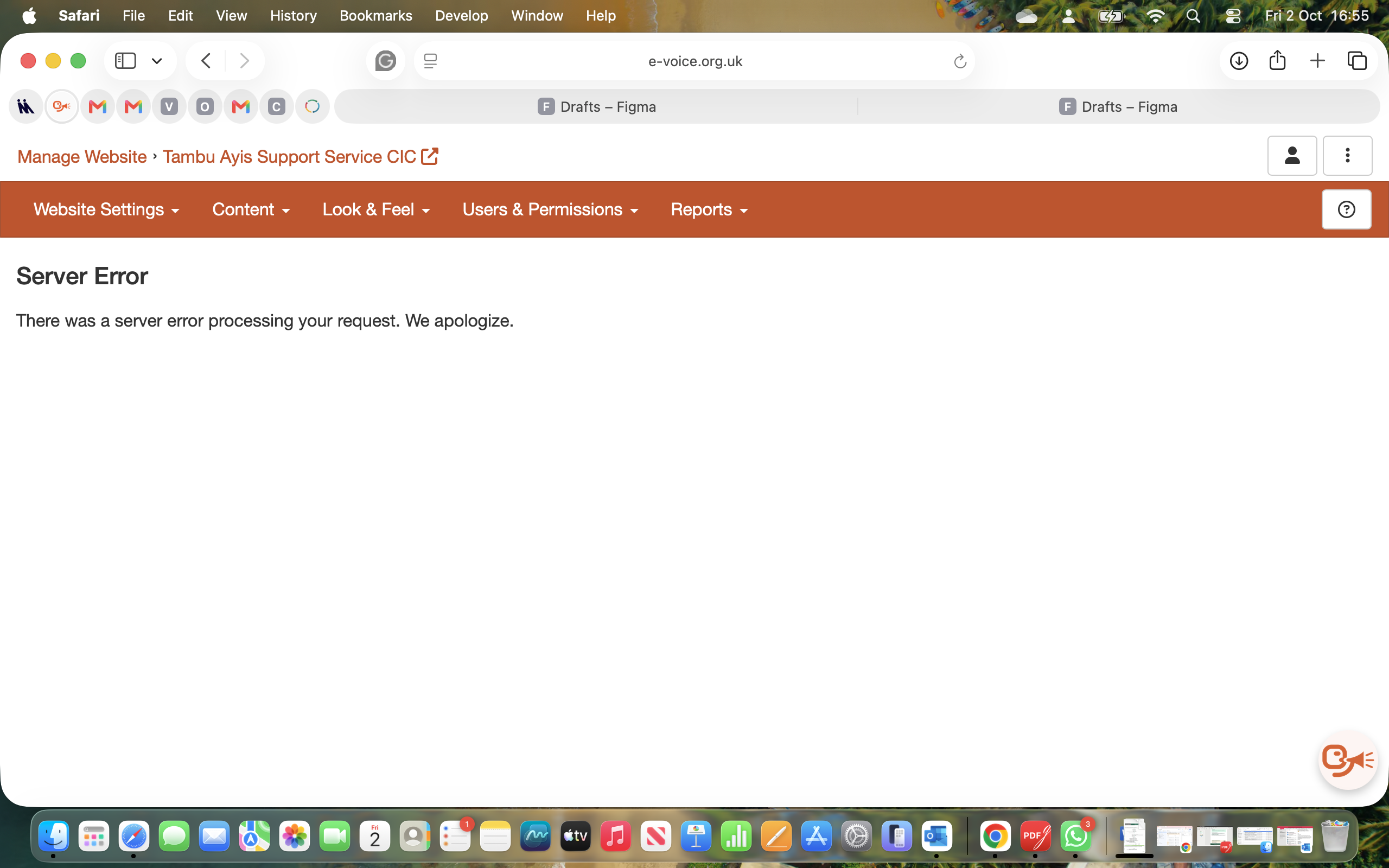The width and height of the screenshot is (1389, 868).
Task: Open the first pinned tab
Action: click(x=26, y=107)
